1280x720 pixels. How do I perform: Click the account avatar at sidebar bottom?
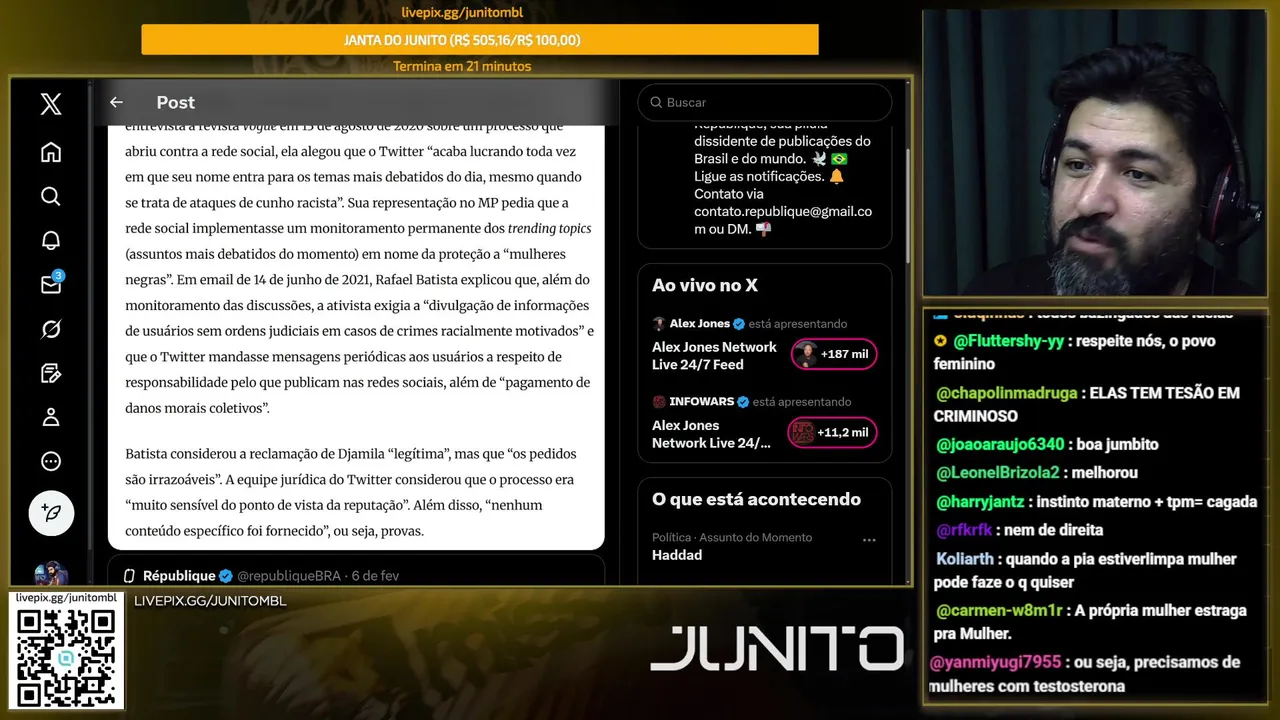pos(51,574)
